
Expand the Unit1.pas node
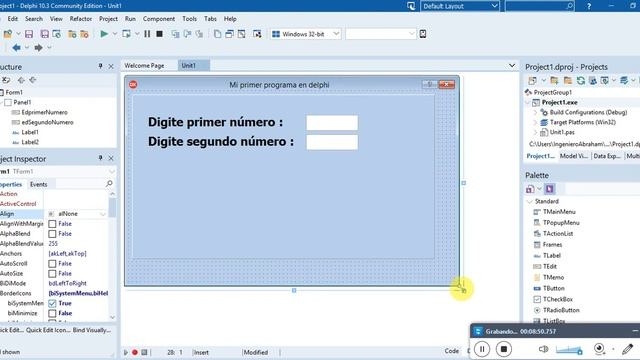click(535, 132)
